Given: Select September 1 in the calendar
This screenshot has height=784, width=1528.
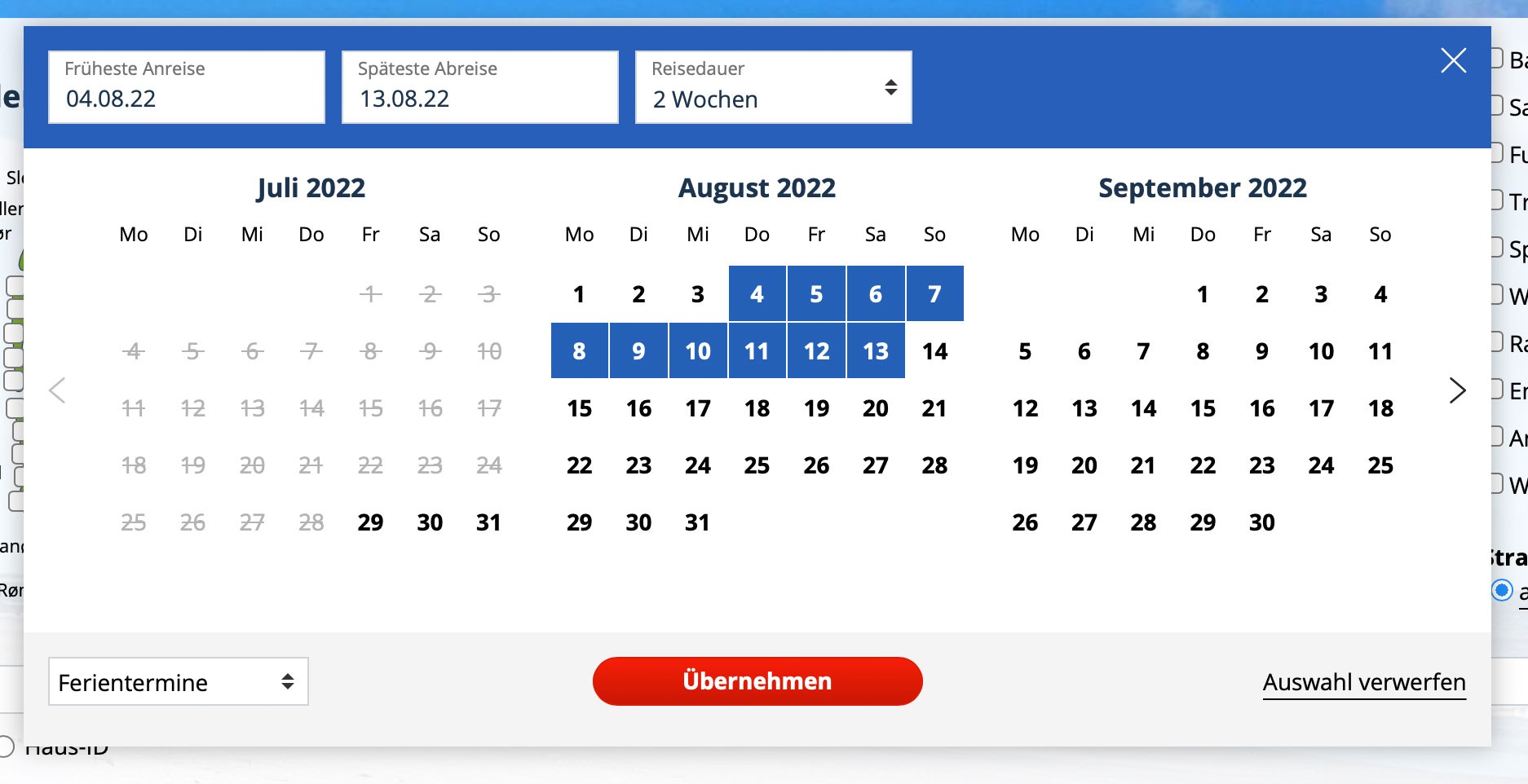Looking at the screenshot, I should (1203, 294).
